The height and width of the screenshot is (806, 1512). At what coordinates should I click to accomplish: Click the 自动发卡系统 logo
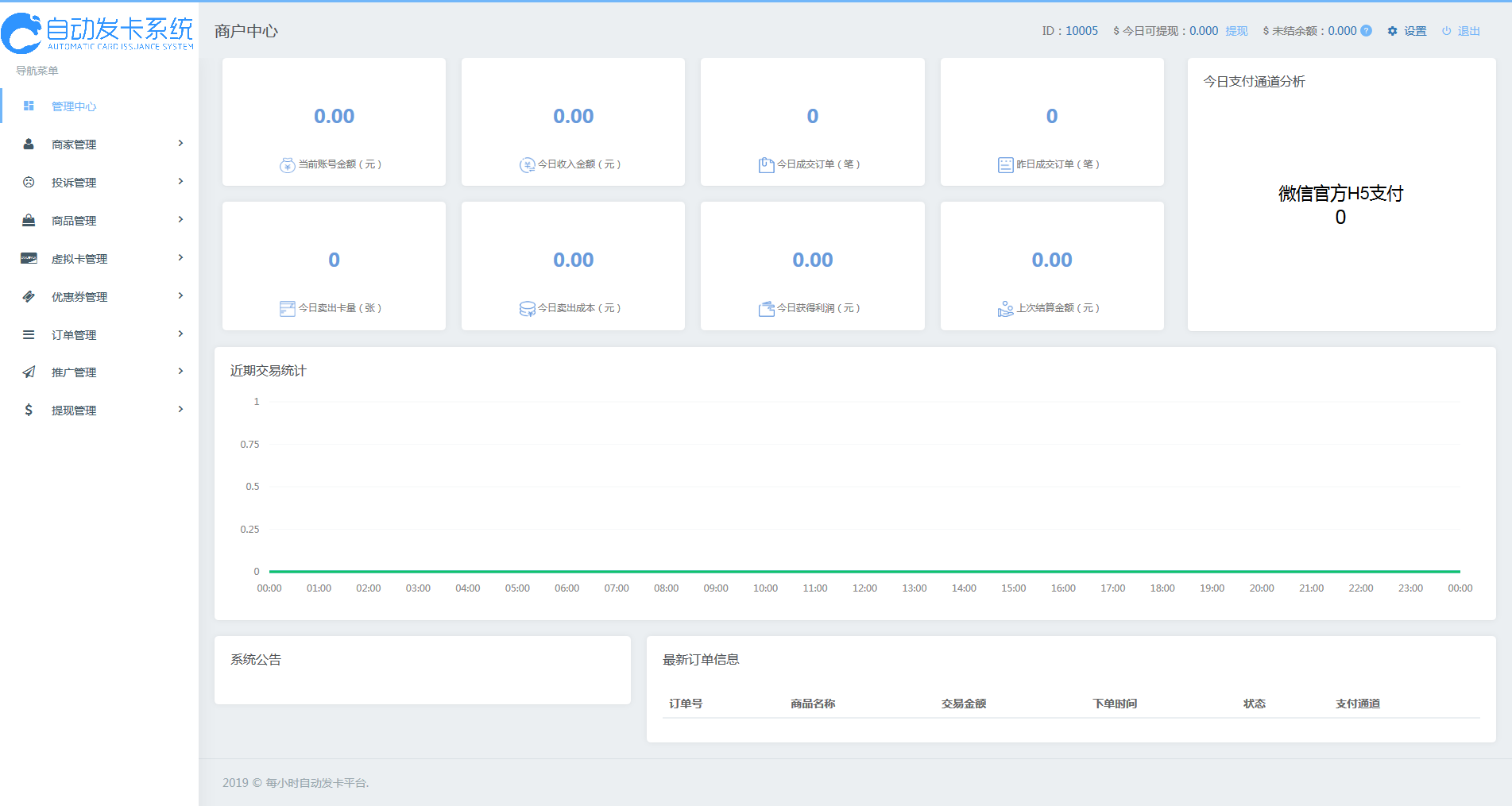(x=98, y=33)
